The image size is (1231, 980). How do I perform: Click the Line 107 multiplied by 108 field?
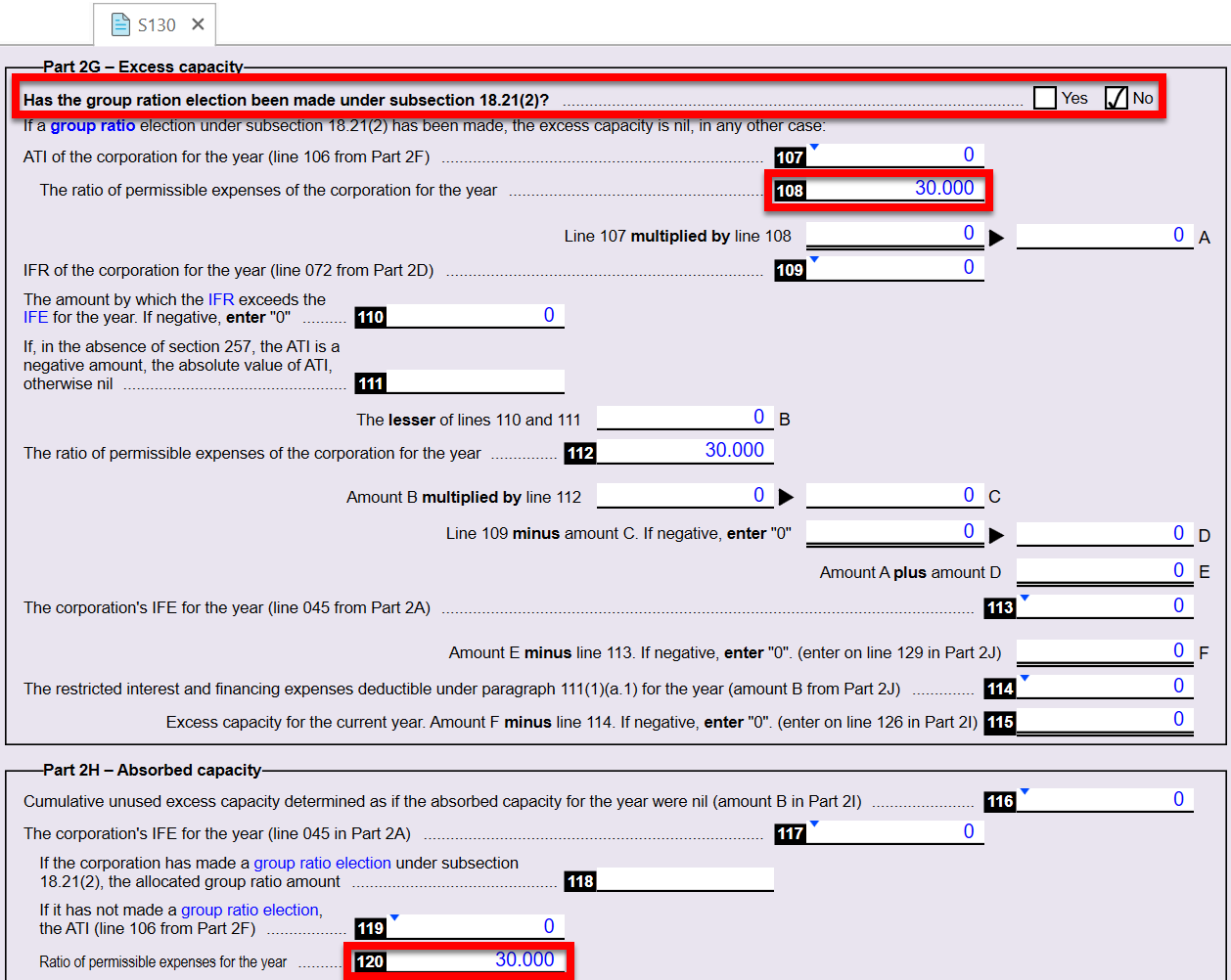pyautogui.click(x=894, y=235)
